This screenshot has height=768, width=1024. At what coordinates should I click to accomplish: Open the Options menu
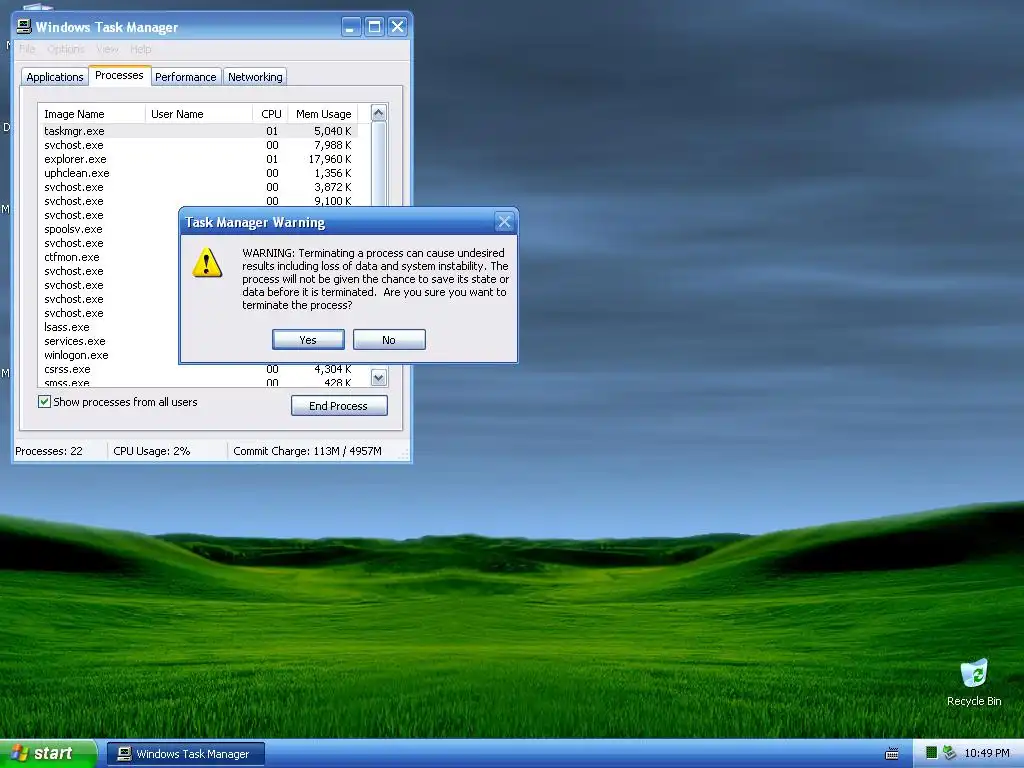66,49
